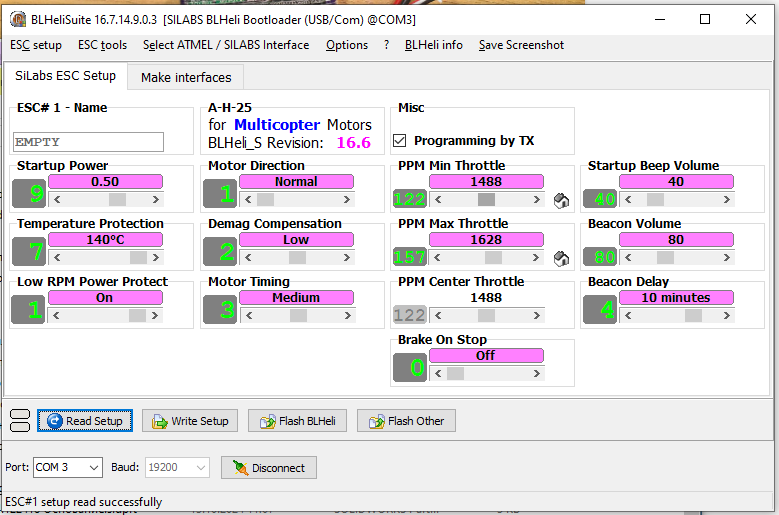Click the Demag Compensation slider thumb
Image resolution: width=779 pixels, height=515 pixels.
297,257
